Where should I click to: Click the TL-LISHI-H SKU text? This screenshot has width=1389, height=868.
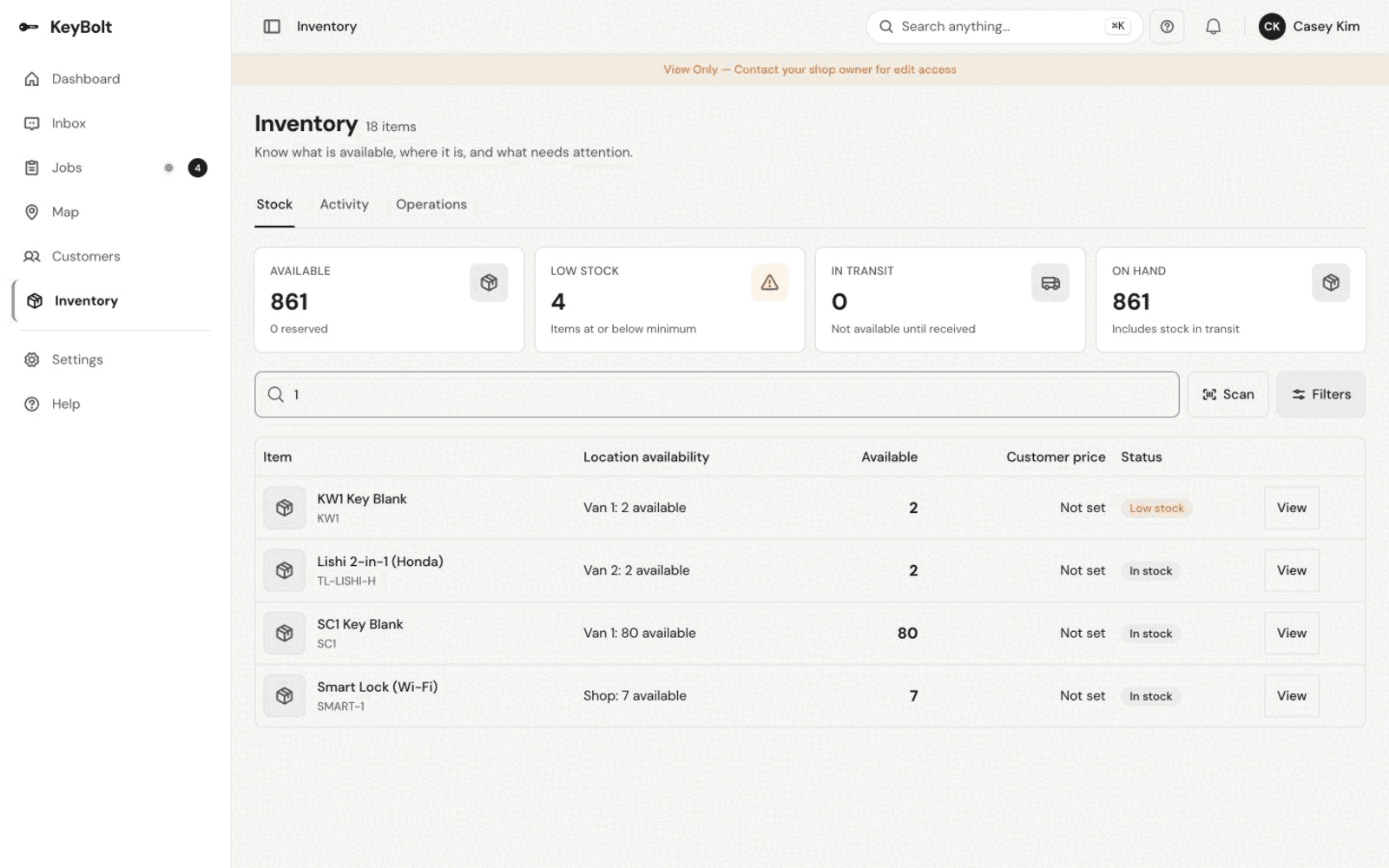coord(346,581)
